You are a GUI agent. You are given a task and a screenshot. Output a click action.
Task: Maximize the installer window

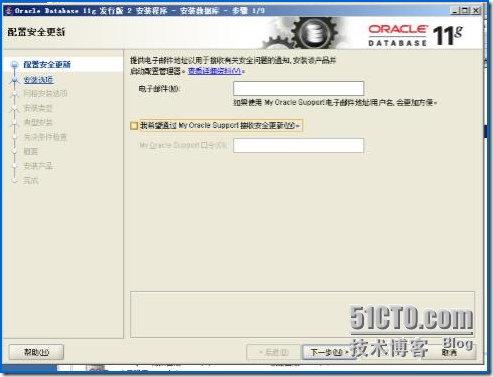pyautogui.click(x=465, y=11)
